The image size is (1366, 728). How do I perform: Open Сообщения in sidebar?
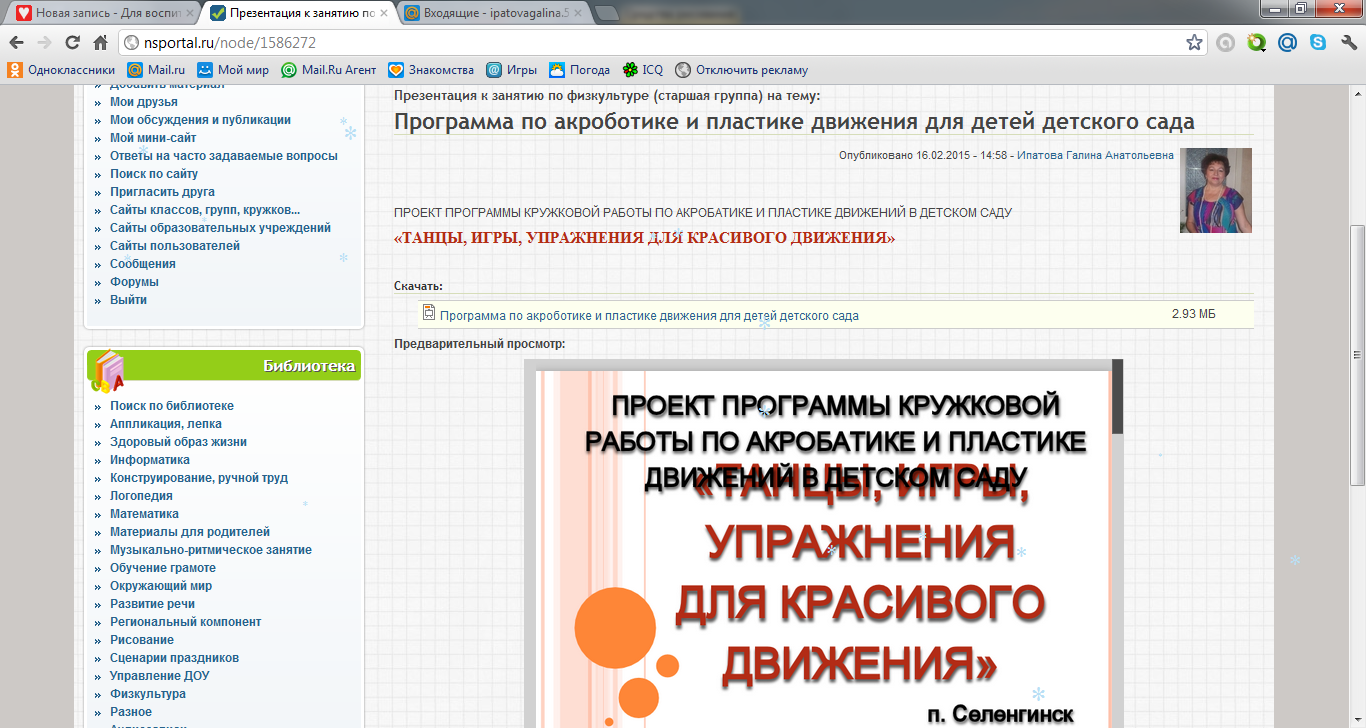[x=143, y=264]
